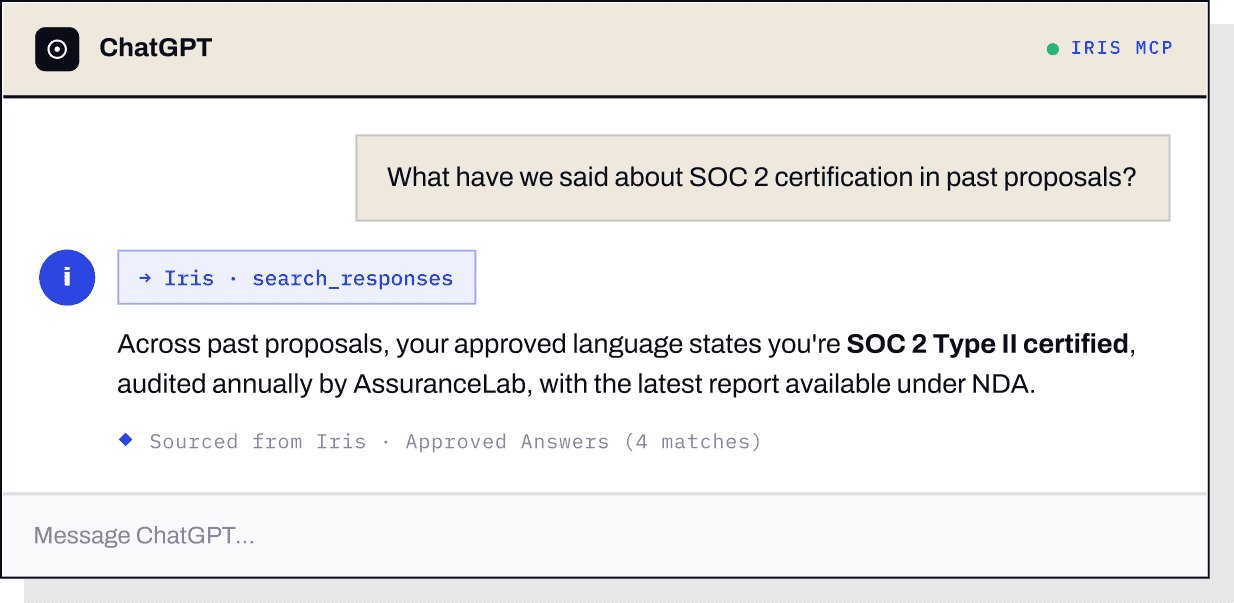The image size is (1234, 603).
Task: Select the user question about SOC 2 certification
Action: (x=763, y=178)
